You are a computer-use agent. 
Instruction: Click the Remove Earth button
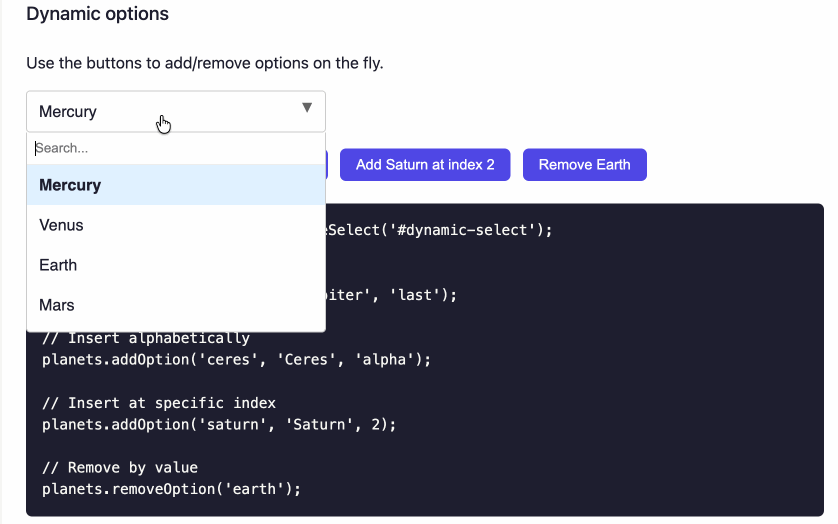click(584, 165)
